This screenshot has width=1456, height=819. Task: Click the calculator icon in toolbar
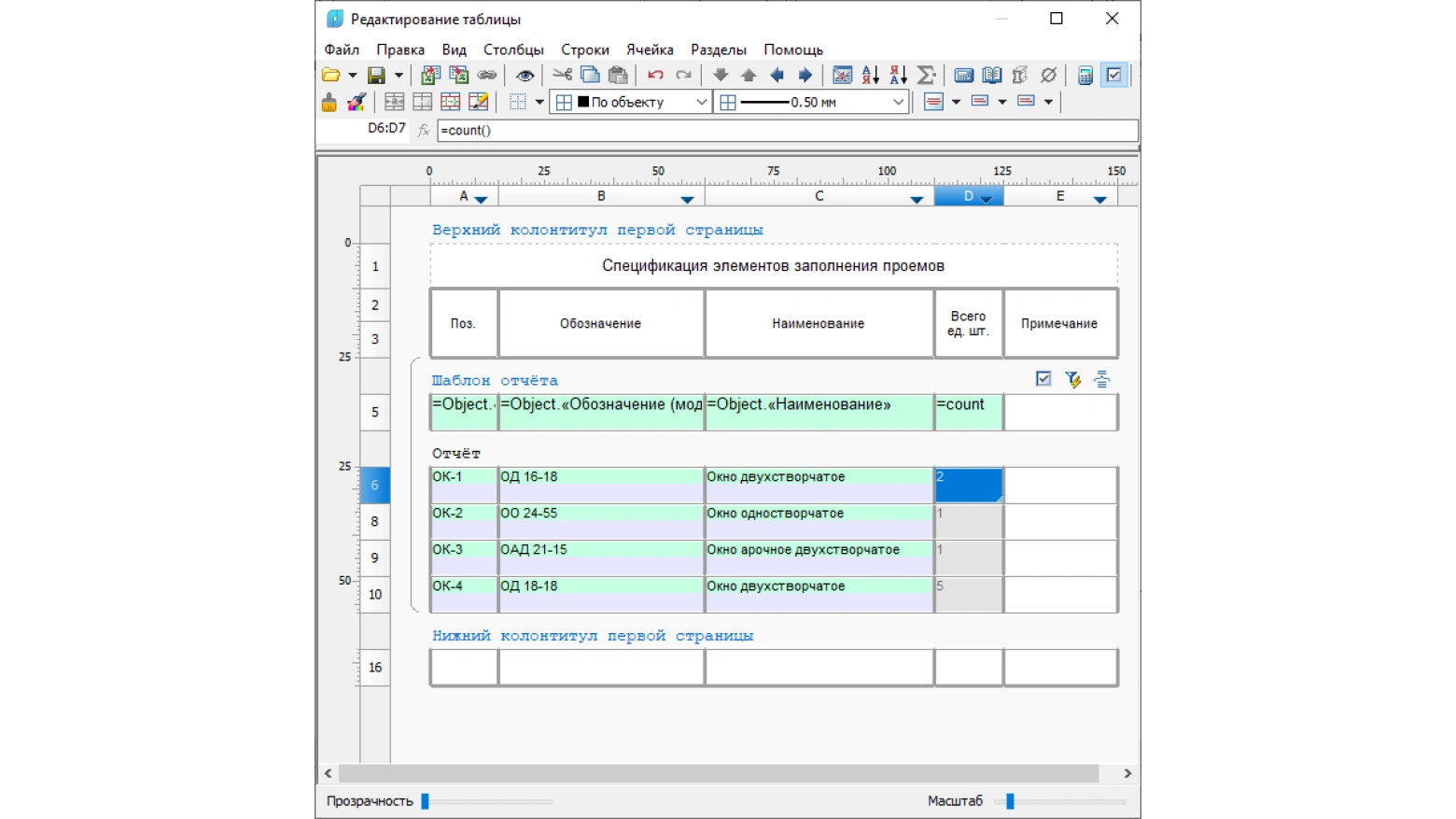tap(1085, 75)
